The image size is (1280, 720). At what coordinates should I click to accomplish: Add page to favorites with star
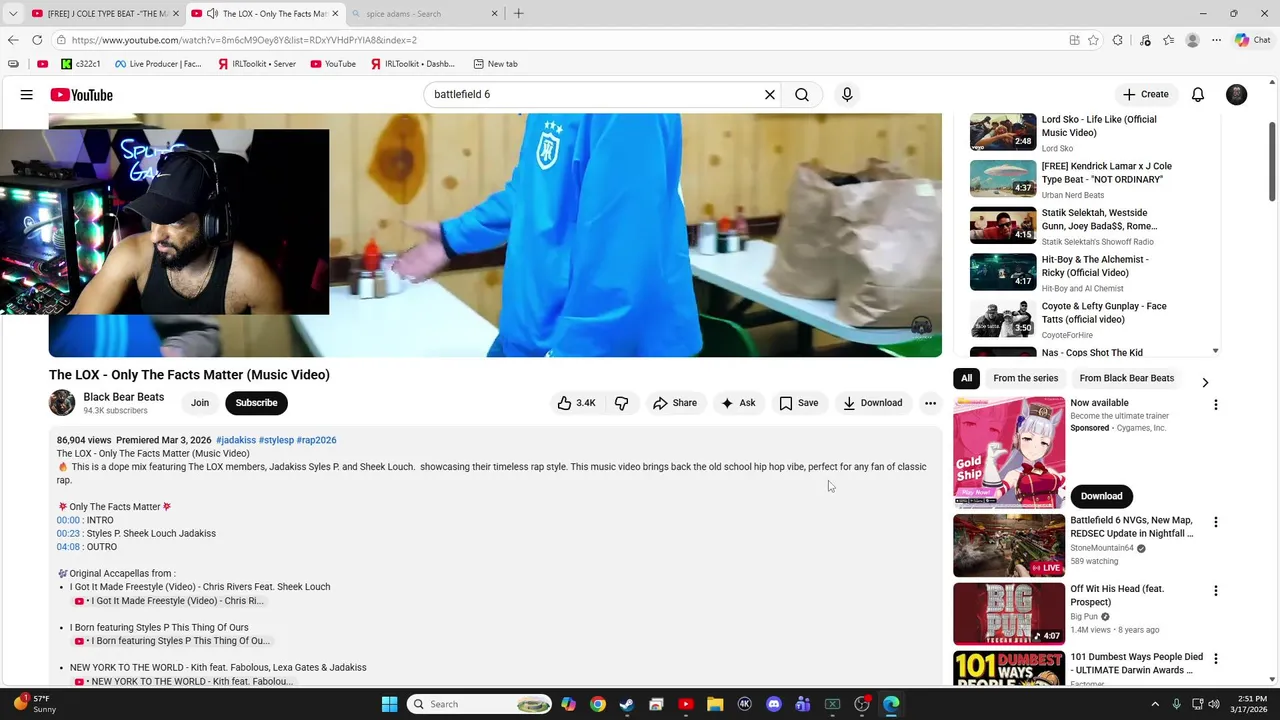1093,40
